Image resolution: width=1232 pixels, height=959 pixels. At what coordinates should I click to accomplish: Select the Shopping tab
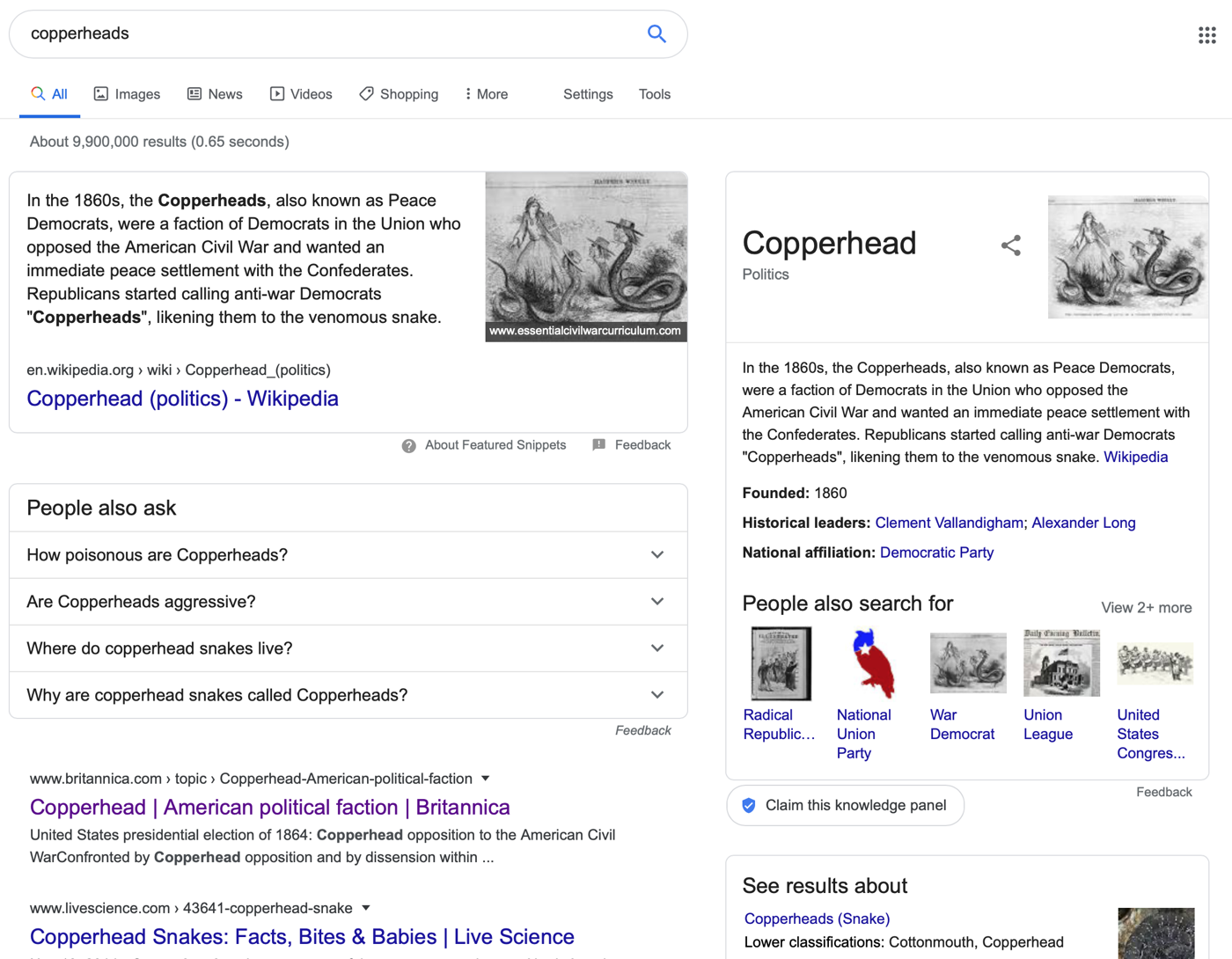pos(399,94)
